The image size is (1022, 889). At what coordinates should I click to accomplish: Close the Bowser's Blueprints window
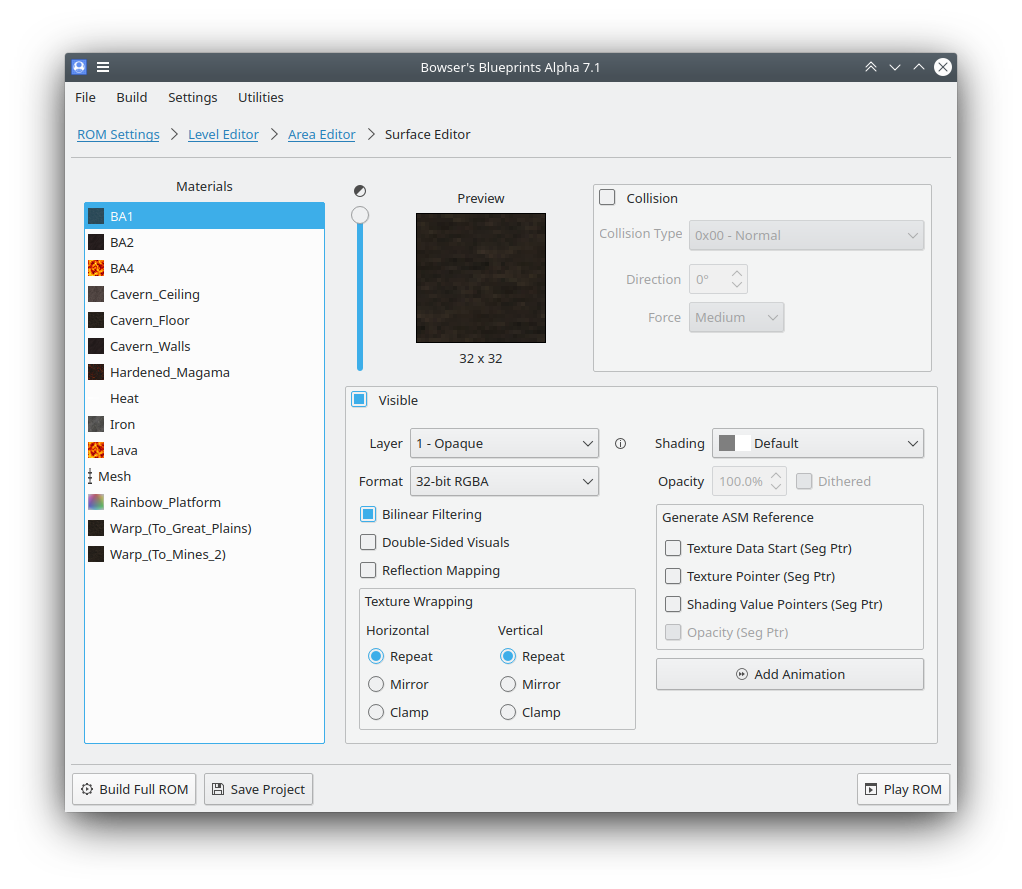(x=942, y=67)
